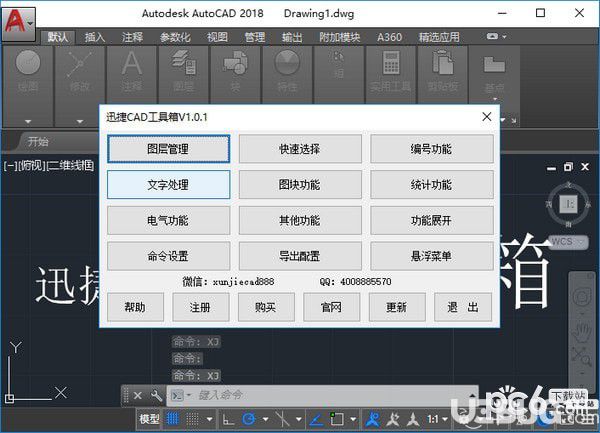Open the 剪贴板 clipboard panel icon
600x433 pixels.
click(x=443, y=63)
